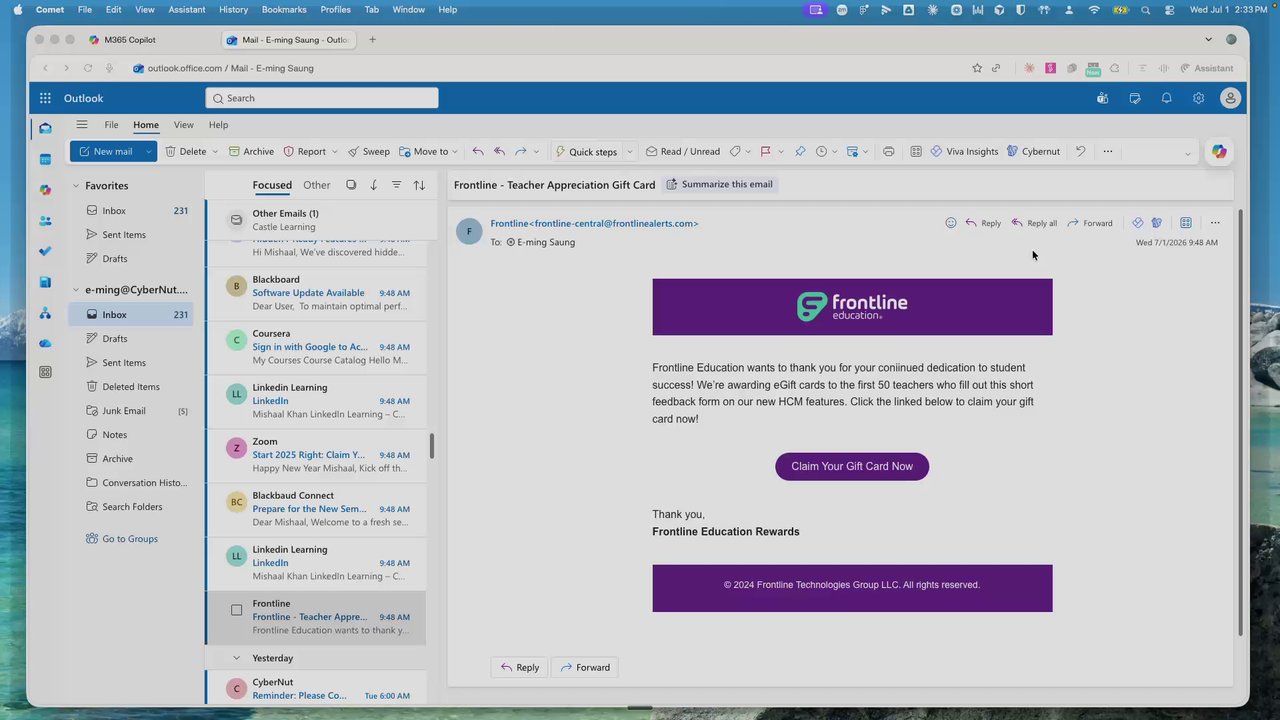Image resolution: width=1280 pixels, height=720 pixels.
Task: Check the Frontline message checkbox
Action: (237, 610)
